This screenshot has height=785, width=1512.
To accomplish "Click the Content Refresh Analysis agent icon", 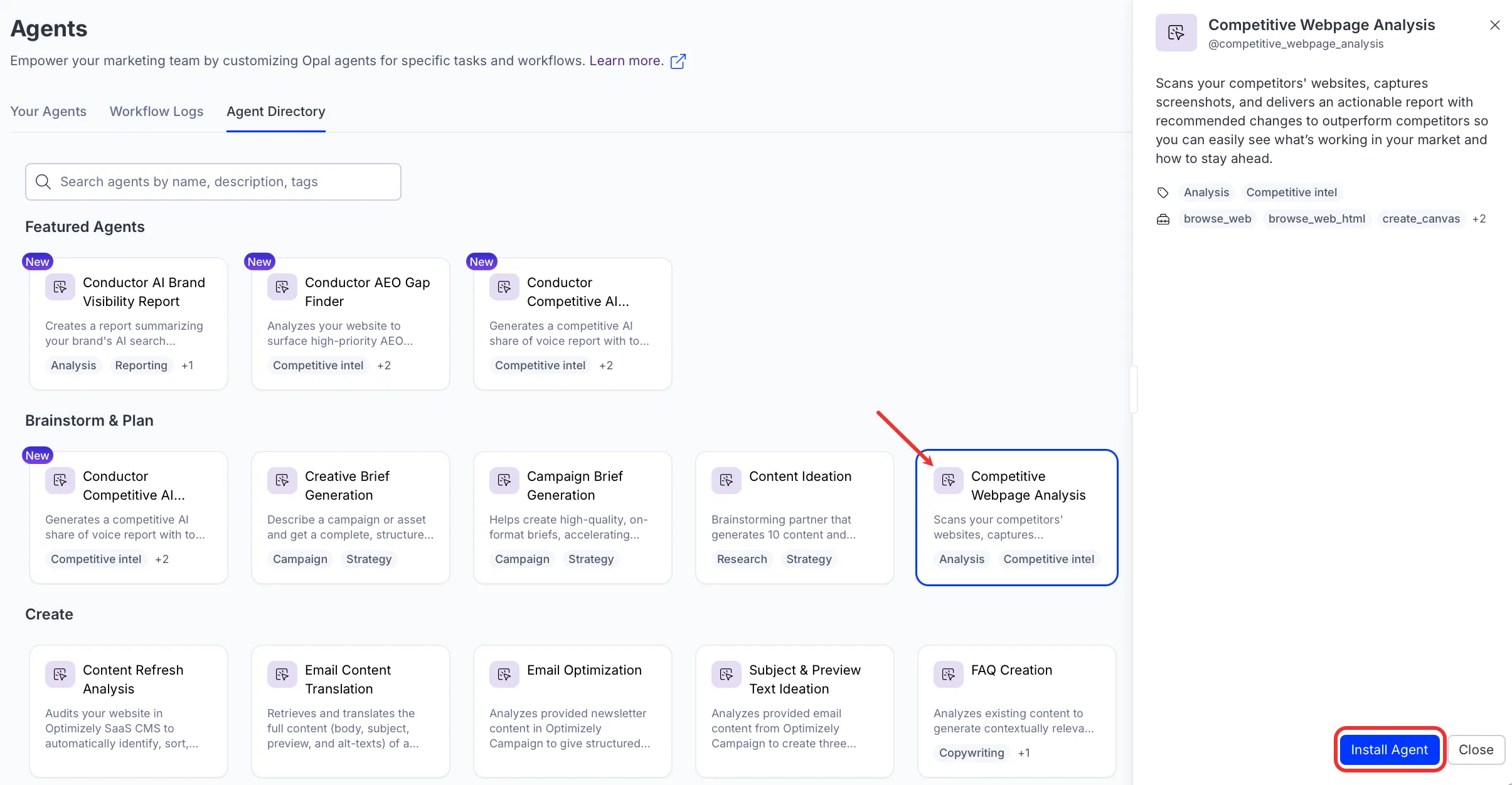I will 60,675.
